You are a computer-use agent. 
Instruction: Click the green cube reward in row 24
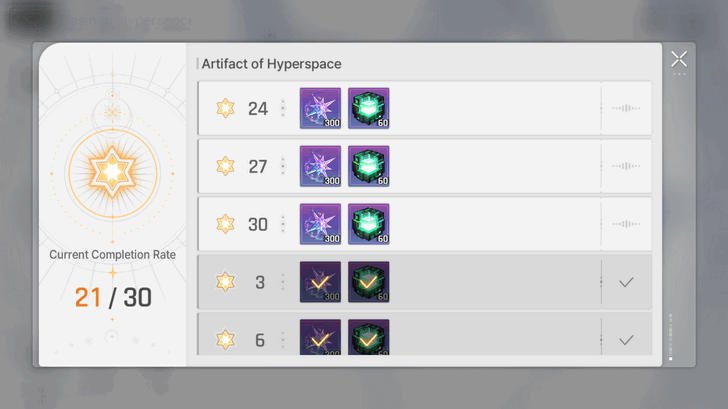coord(369,108)
